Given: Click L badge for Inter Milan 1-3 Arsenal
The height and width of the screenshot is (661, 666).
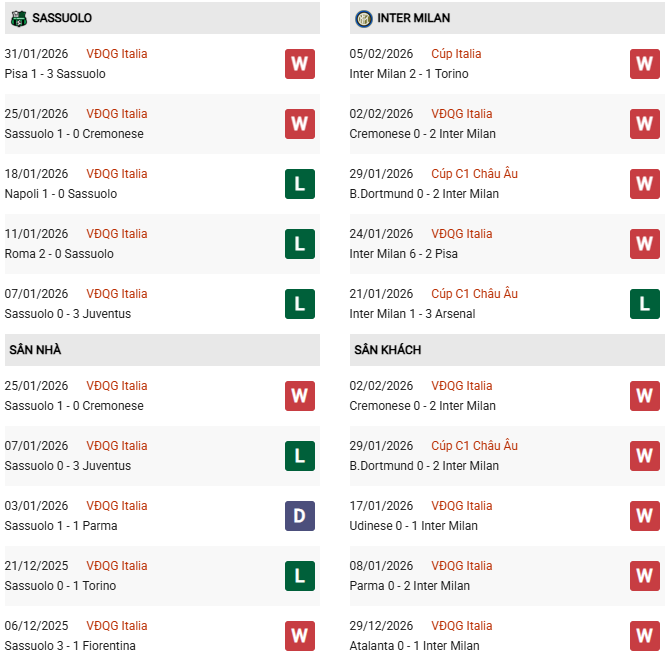Looking at the screenshot, I should tap(644, 304).
